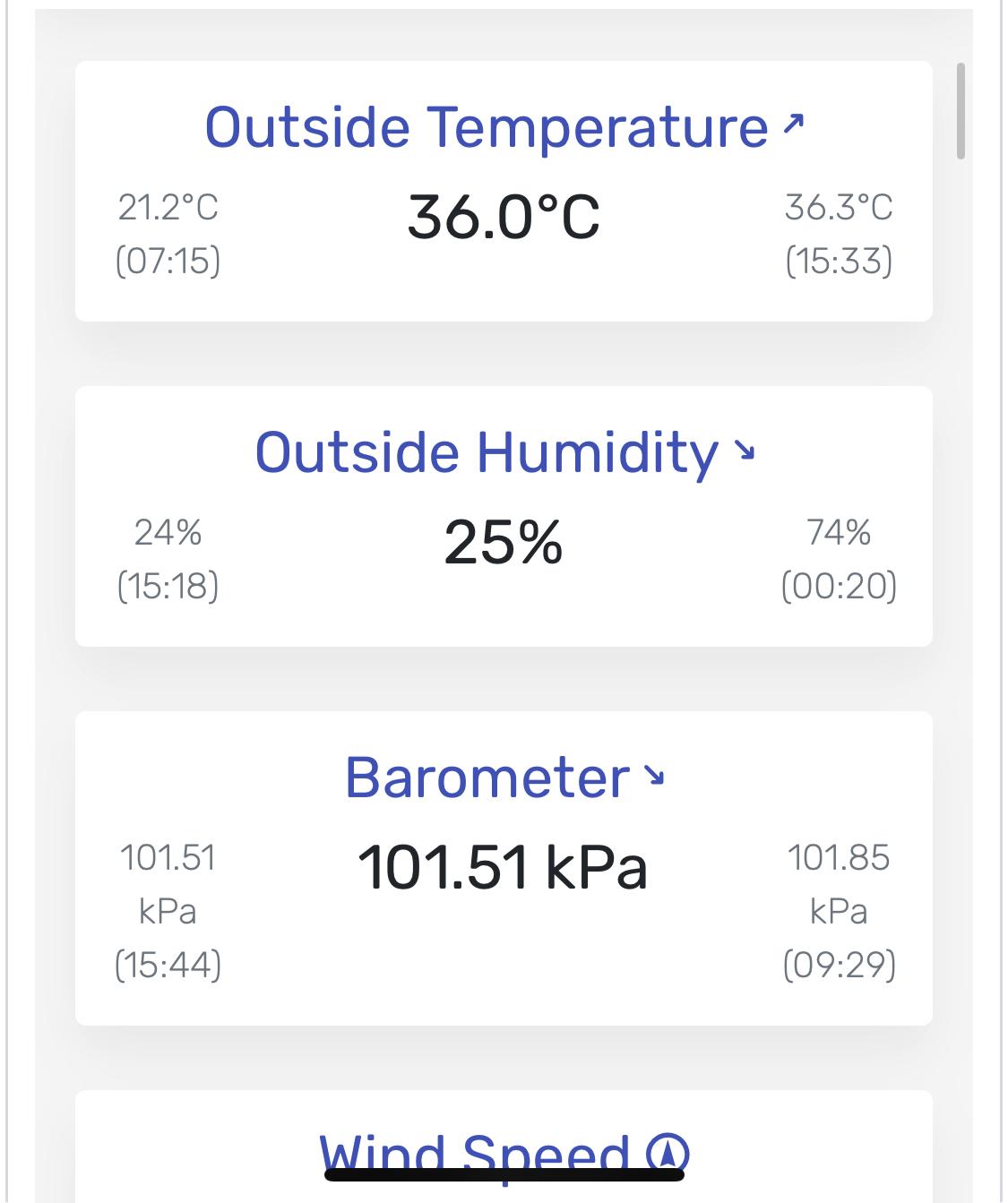Select the current temperature reading 36.0°C
The height and width of the screenshot is (1203, 1008).
tap(504, 218)
